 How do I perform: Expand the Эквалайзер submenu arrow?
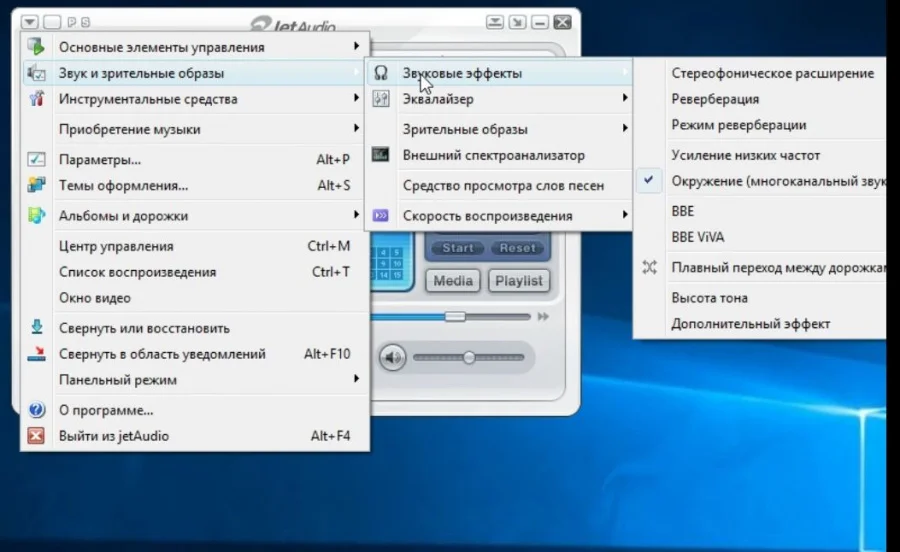624,98
